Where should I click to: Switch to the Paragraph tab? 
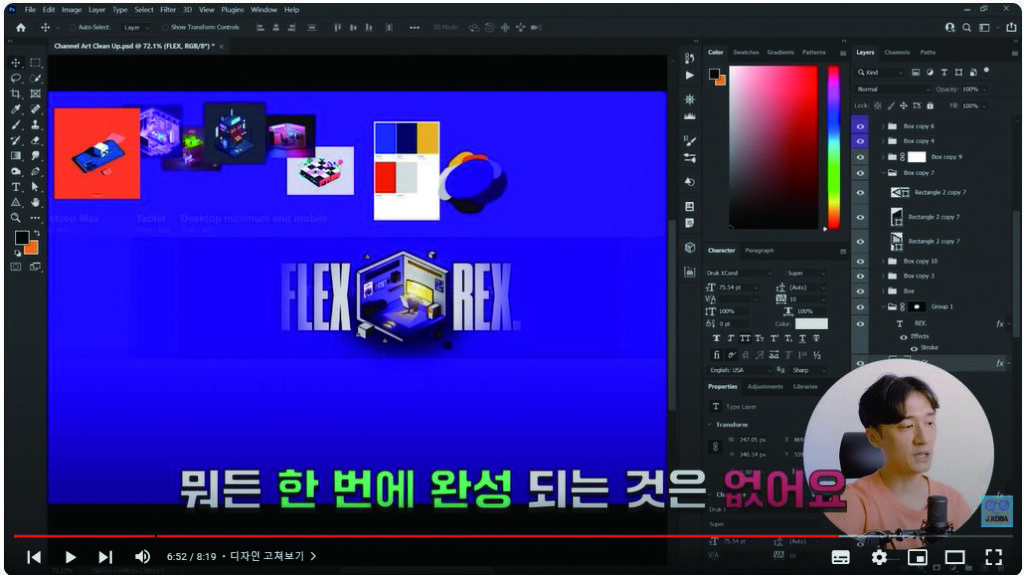click(759, 250)
